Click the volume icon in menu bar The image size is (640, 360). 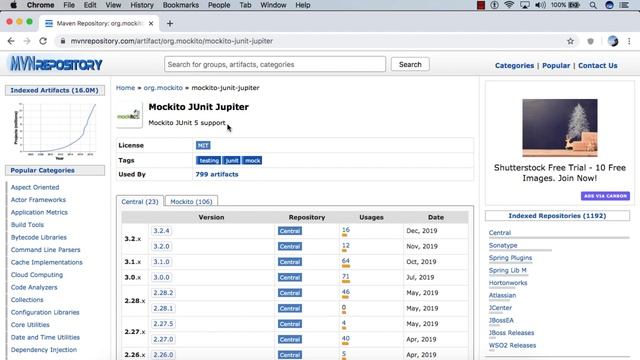point(540,5)
